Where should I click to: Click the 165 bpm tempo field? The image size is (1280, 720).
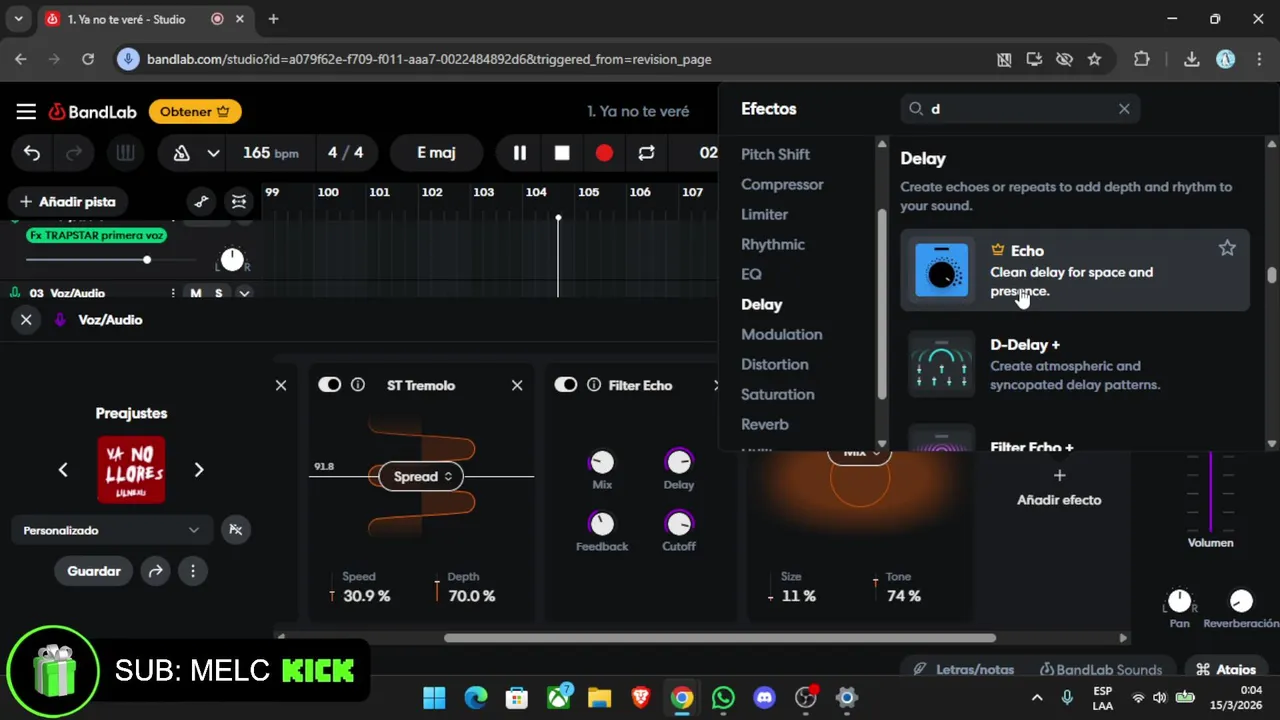(271, 153)
